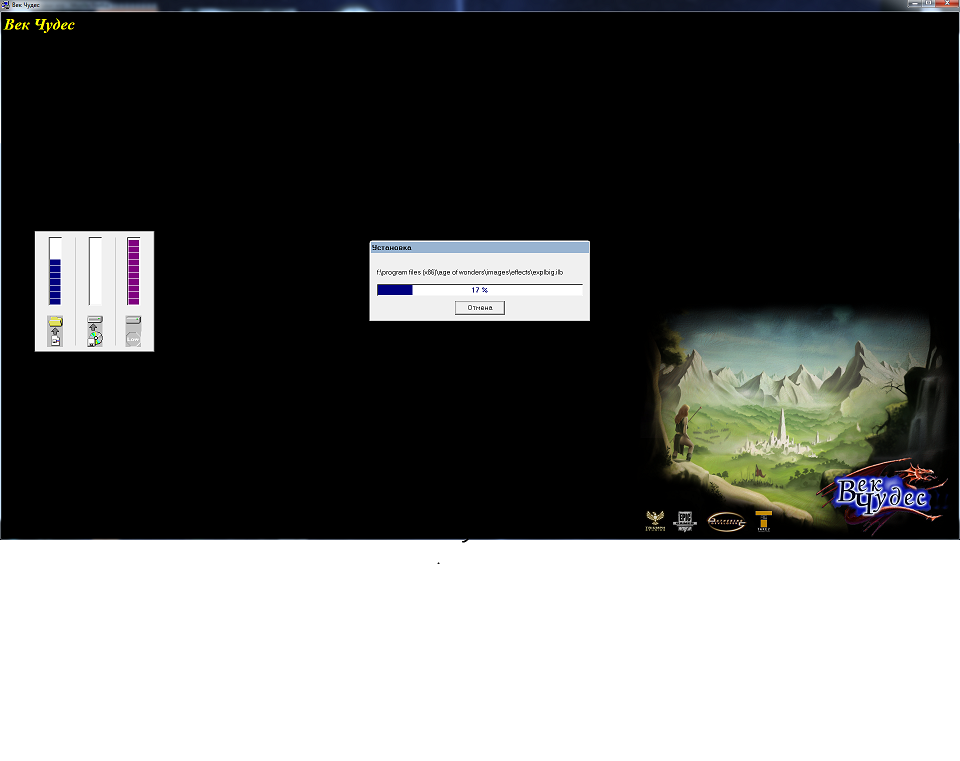Click the Epic MegaGames logo

tap(684, 521)
